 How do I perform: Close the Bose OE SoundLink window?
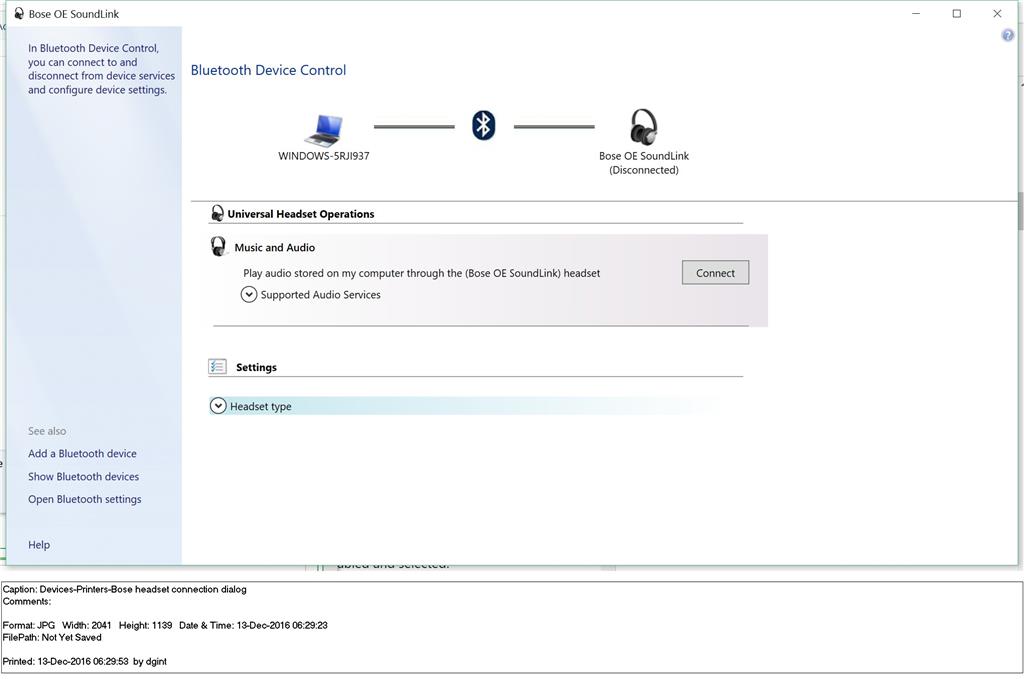(x=997, y=13)
